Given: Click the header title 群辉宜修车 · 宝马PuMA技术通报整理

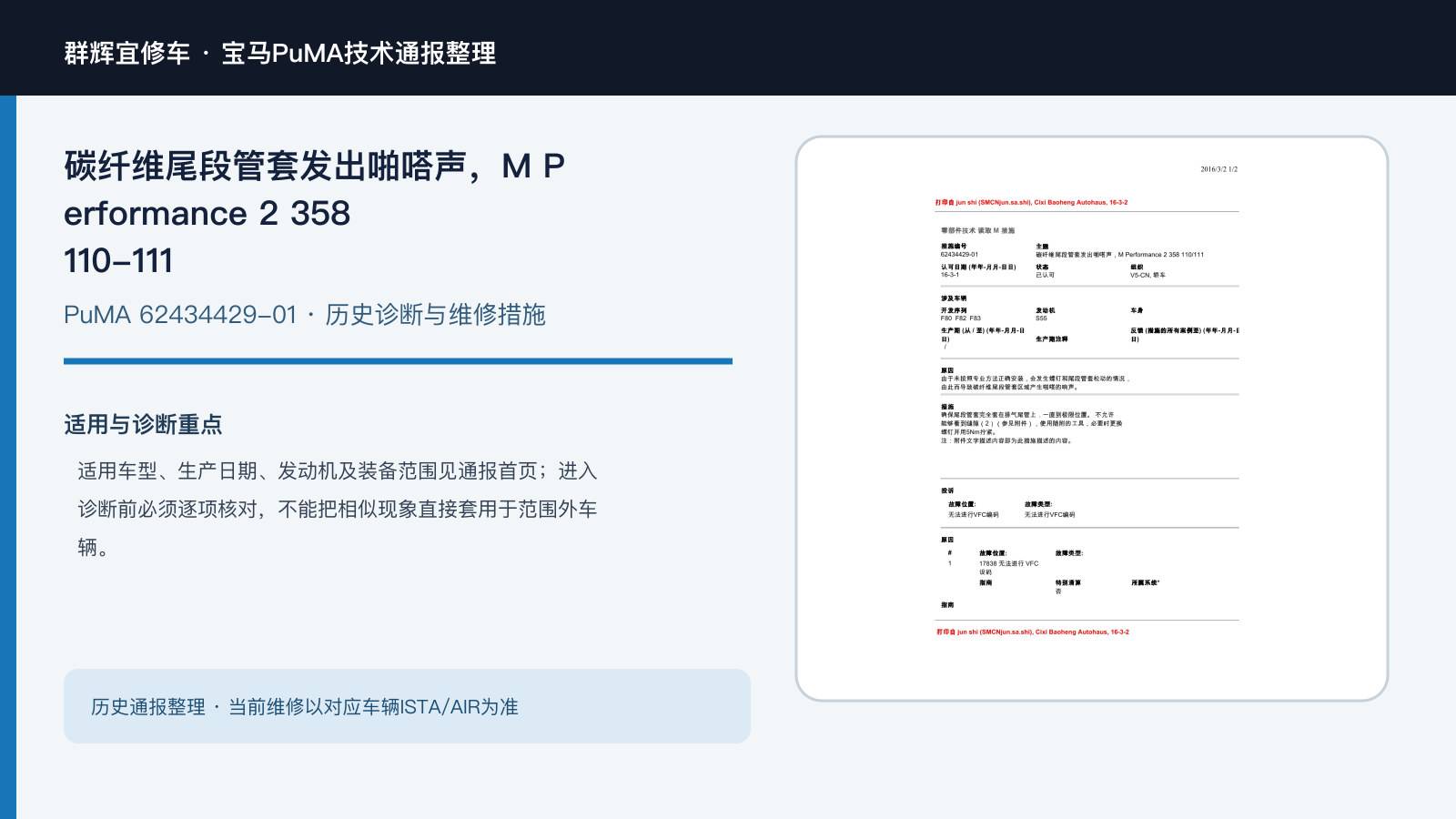Looking at the screenshot, I should tap(279, 53).
